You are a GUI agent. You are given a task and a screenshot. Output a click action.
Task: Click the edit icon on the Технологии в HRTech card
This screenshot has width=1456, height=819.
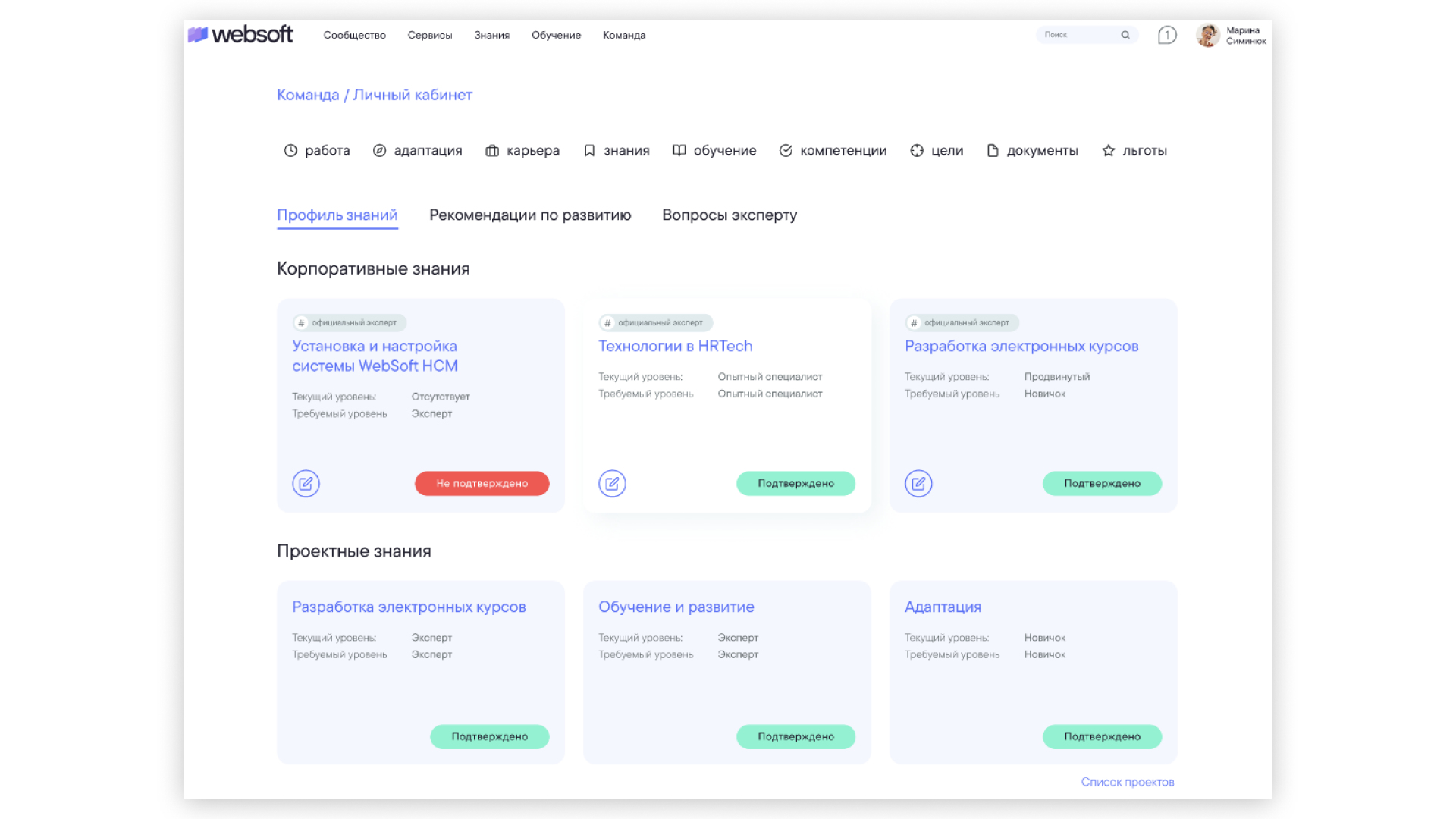pos(612,483)
